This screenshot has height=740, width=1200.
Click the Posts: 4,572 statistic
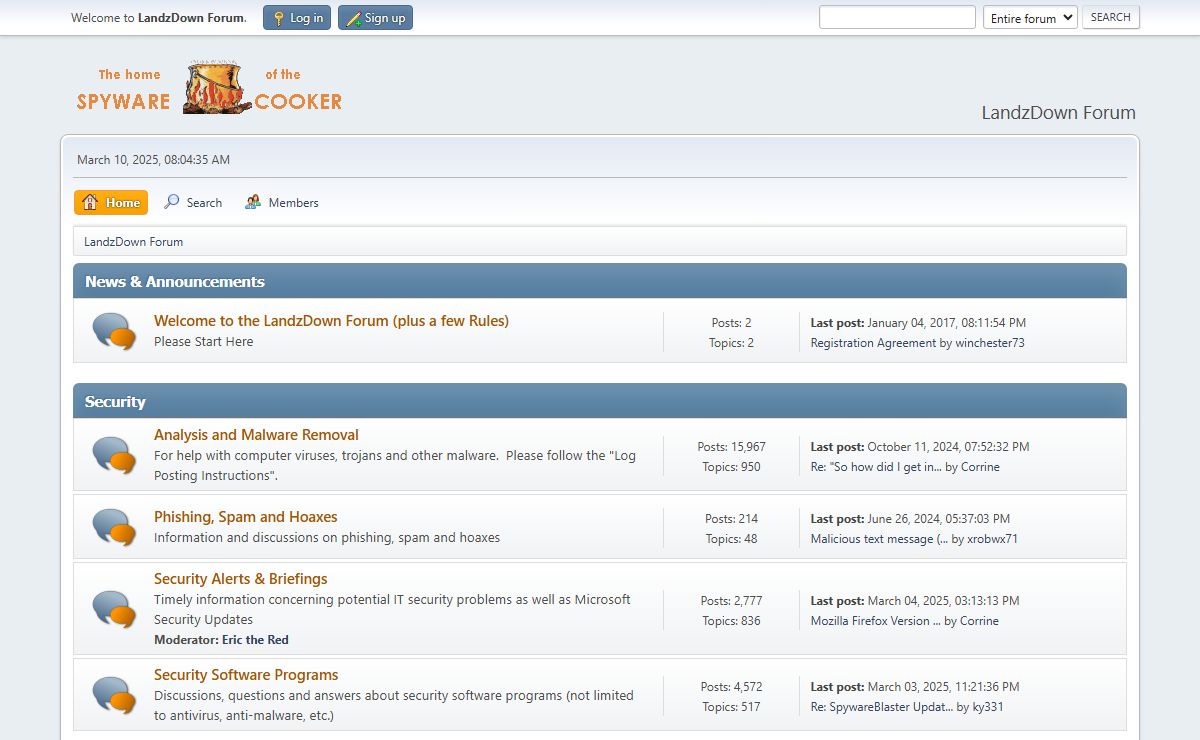pos(731,687)
